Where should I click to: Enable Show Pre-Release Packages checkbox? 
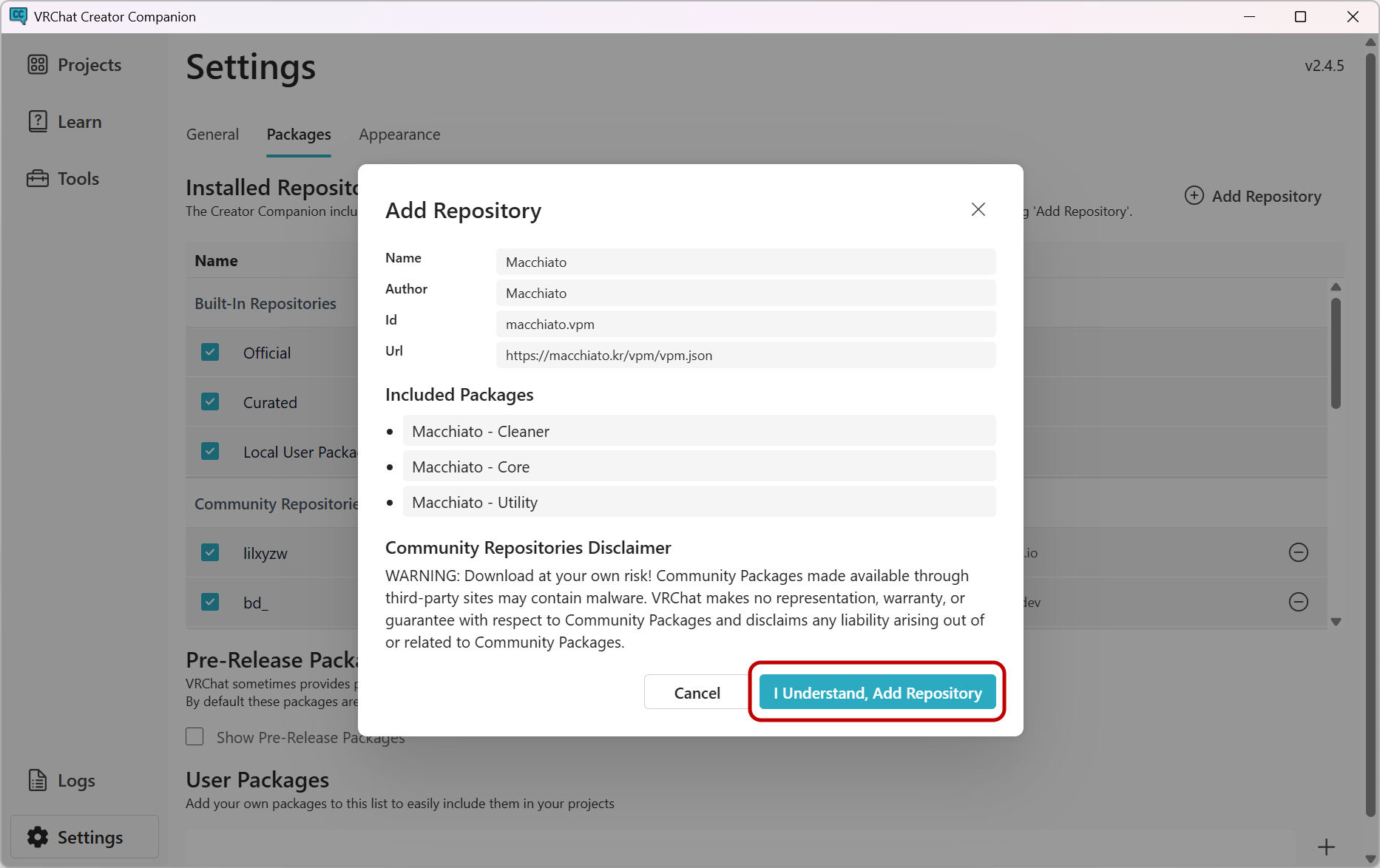click(195, 736)
